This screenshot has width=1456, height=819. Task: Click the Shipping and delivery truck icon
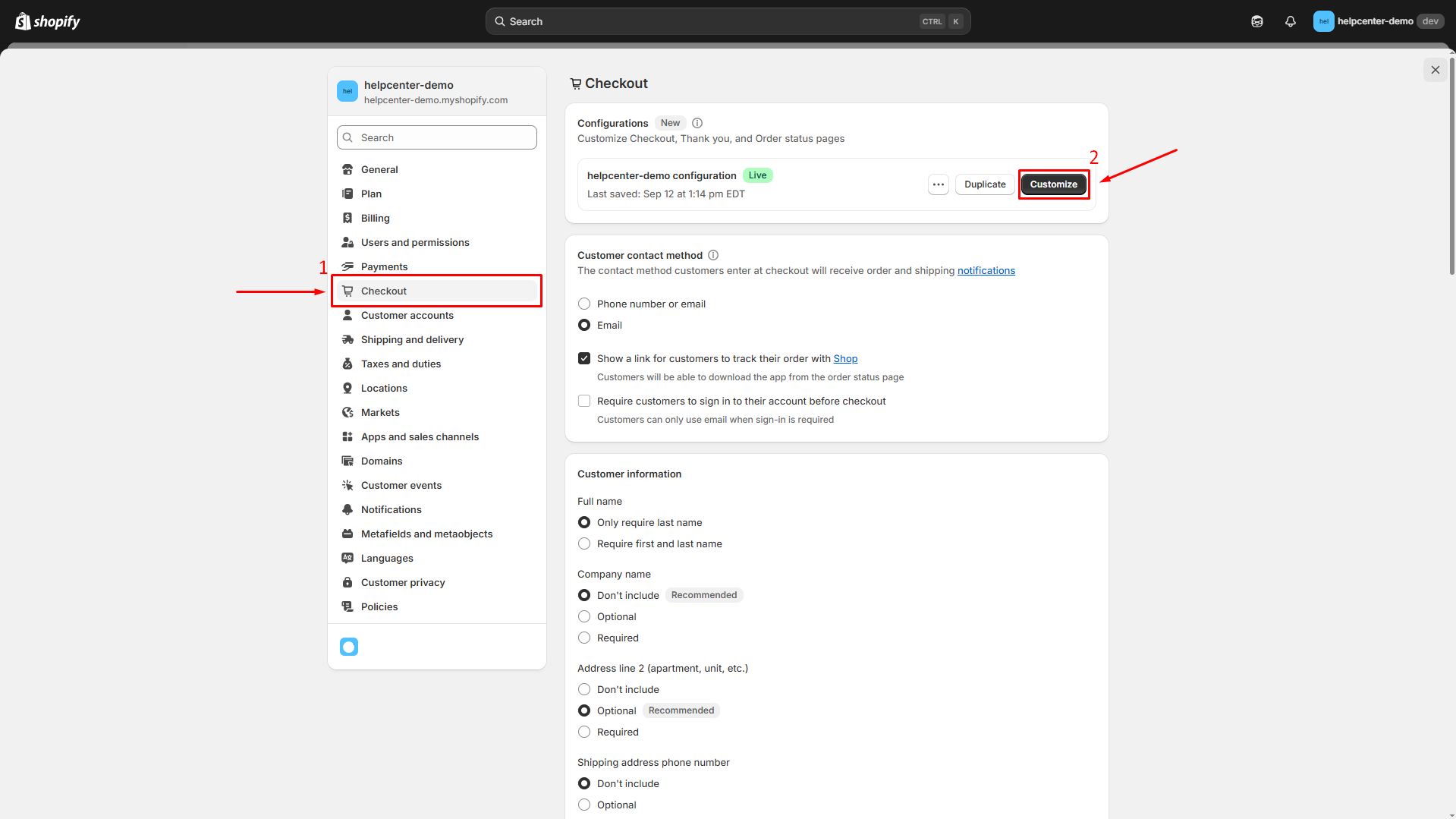coord(347,339)
